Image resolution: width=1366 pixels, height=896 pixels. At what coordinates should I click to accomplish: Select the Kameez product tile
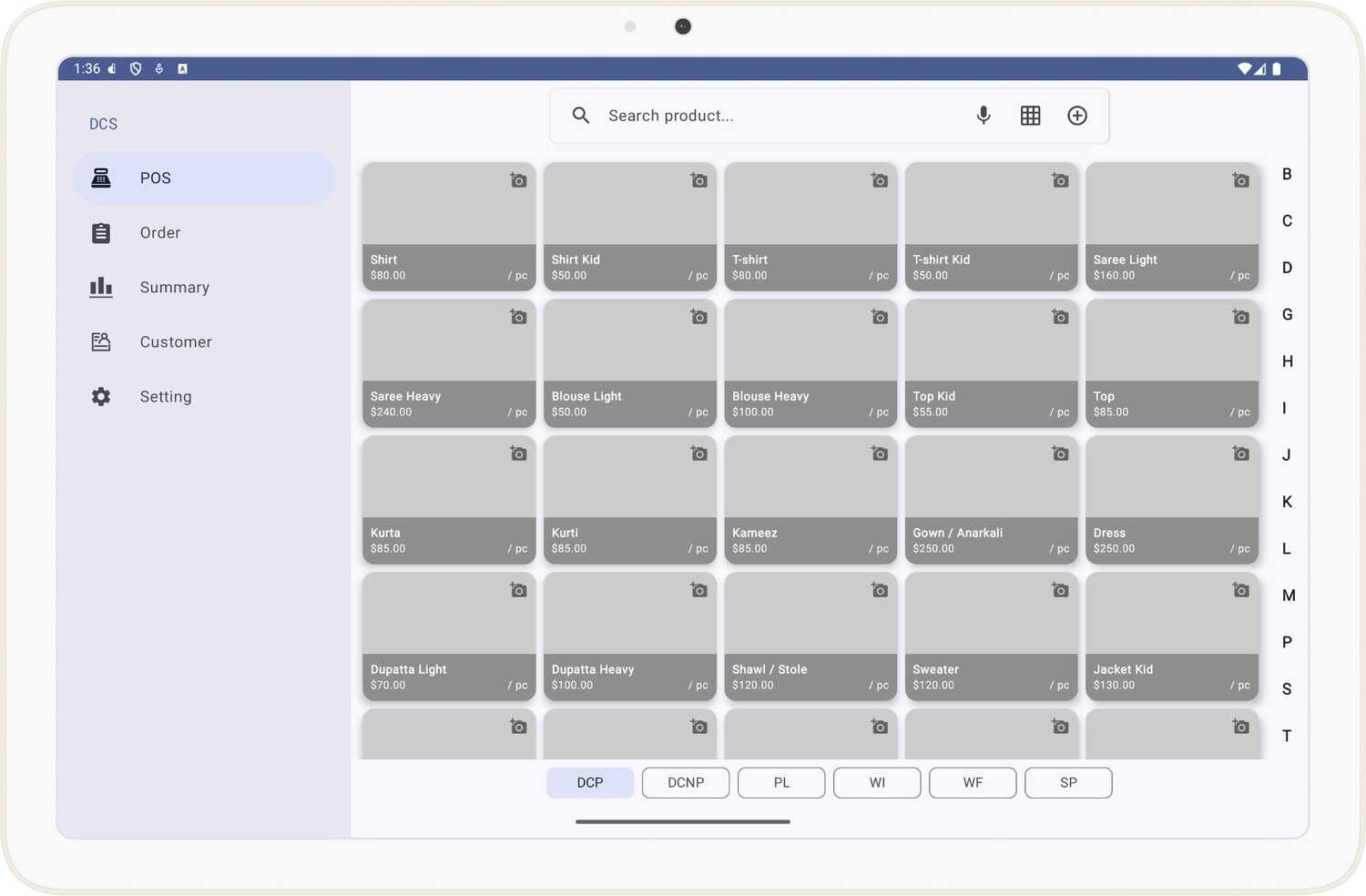(x=810, y=499)
